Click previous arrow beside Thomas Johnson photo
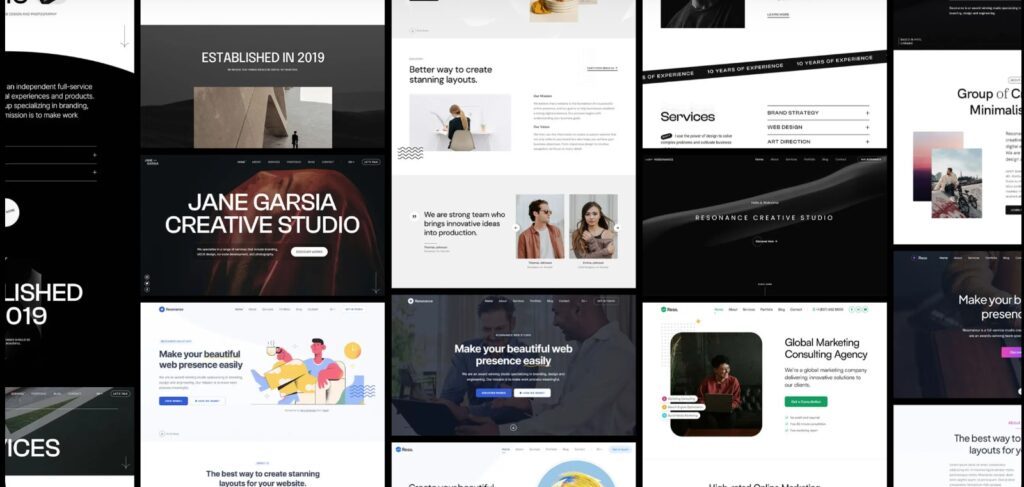Viewport: 1024px width, 487px height. coord(515,228)
